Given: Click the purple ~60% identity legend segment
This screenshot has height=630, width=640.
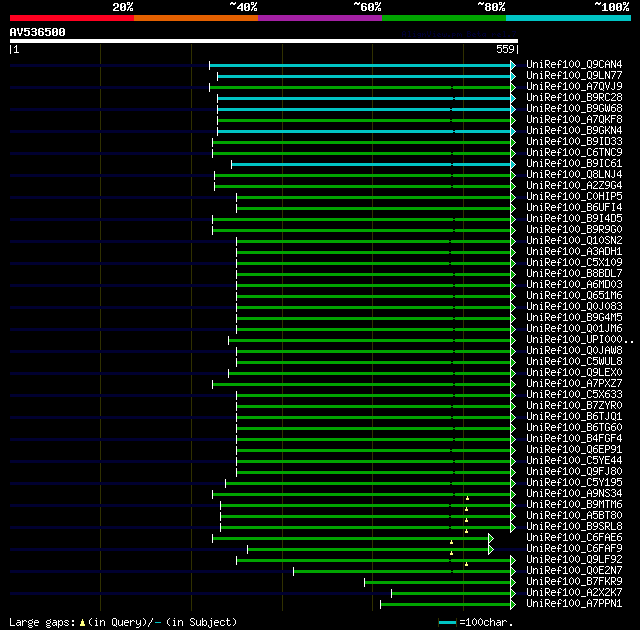Looking at the screenshot, I should point(320,18).
